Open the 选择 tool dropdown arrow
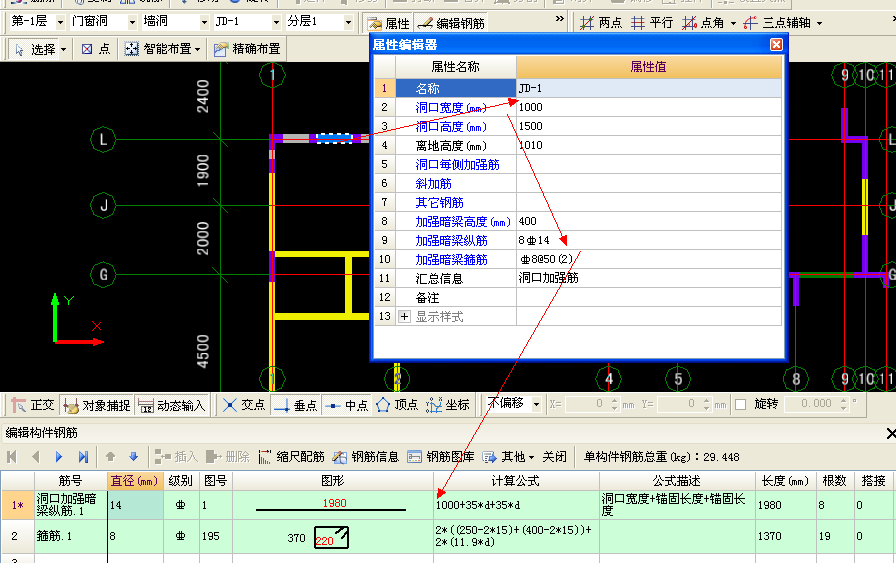 click(x=63, y=50)
